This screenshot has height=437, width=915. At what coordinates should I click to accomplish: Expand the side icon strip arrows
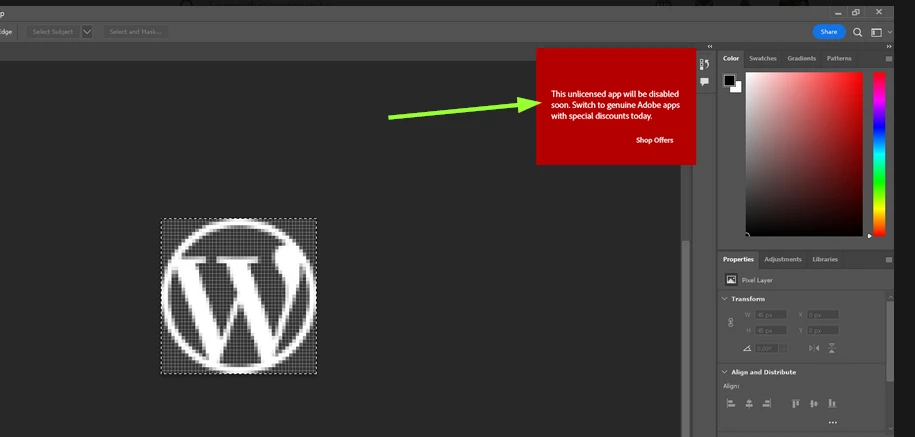(710, 46)
